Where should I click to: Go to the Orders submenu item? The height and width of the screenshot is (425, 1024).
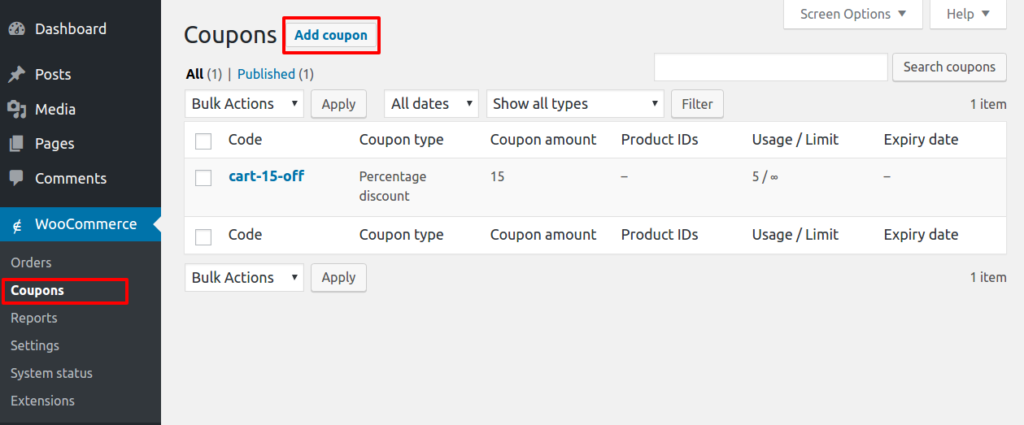pos(31,262)
